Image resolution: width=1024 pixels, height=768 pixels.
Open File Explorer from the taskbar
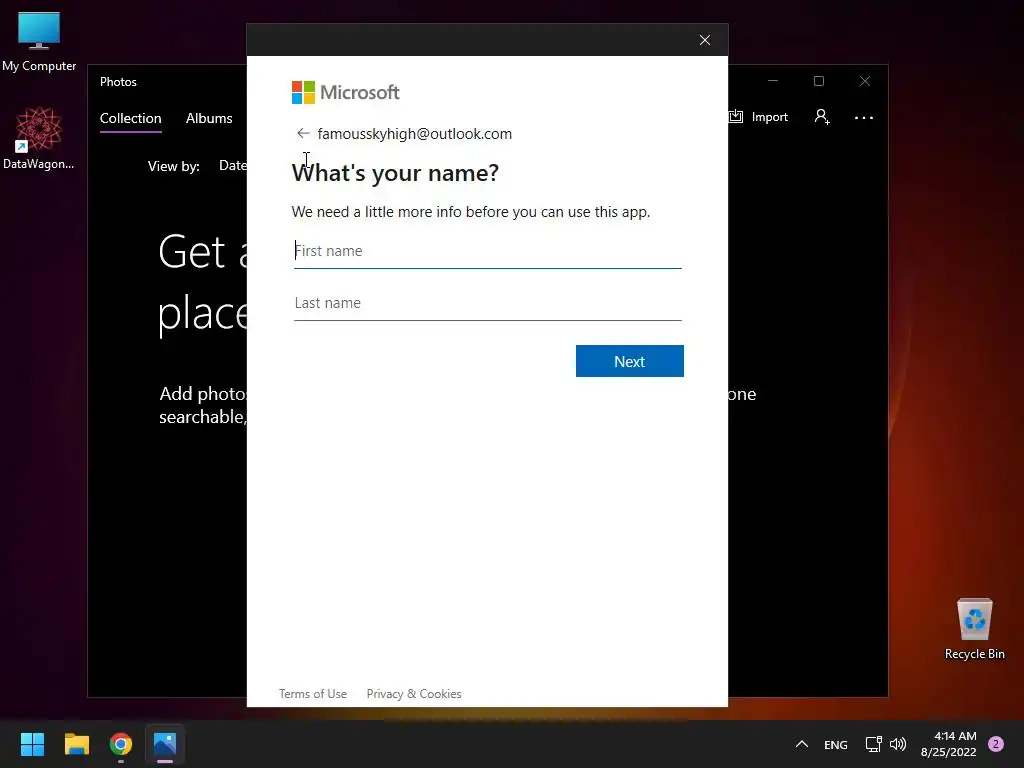(x=76, y=744)
